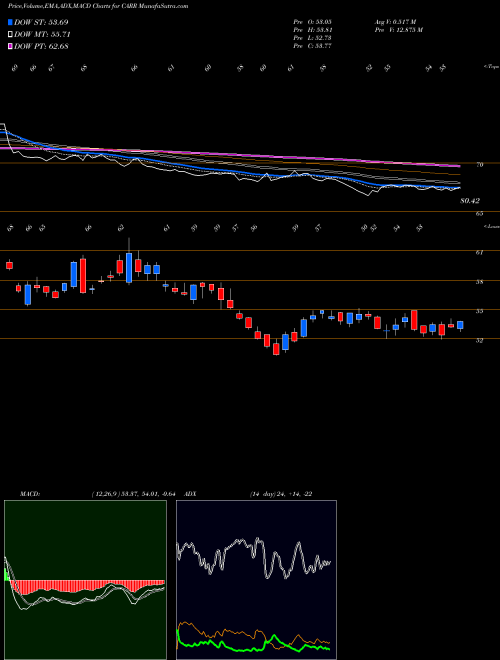Click the "ADX" panel heading

coord(190,494)
